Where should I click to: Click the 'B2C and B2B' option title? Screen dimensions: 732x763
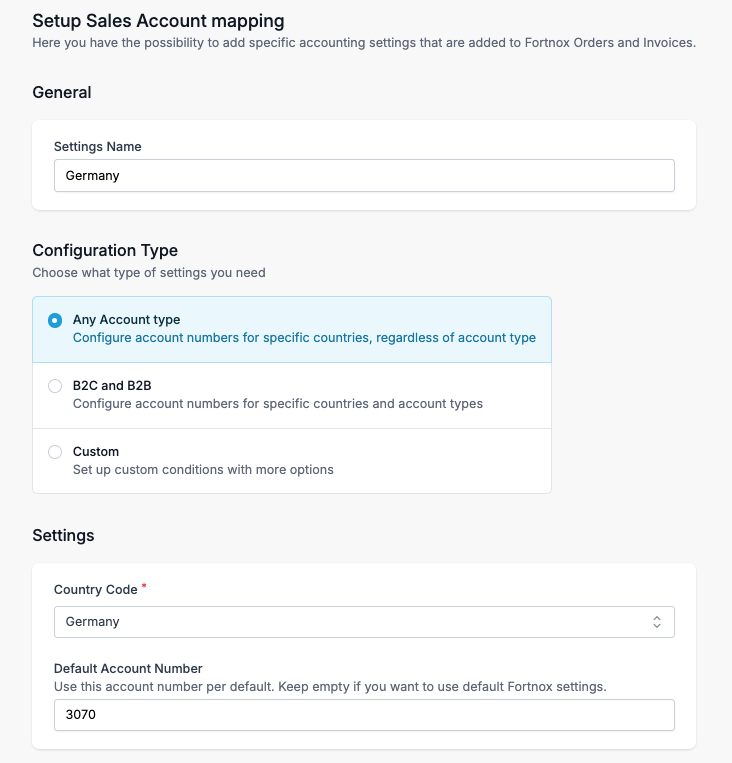(x=112, y=386)
